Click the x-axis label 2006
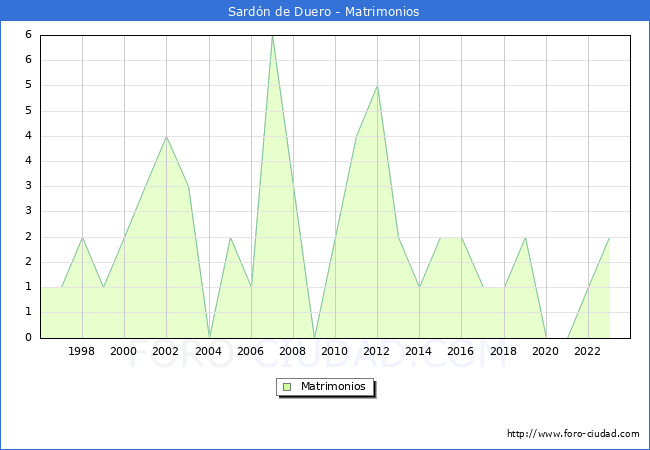This screenshot has width=650, height=450. [x=250, y=351]
